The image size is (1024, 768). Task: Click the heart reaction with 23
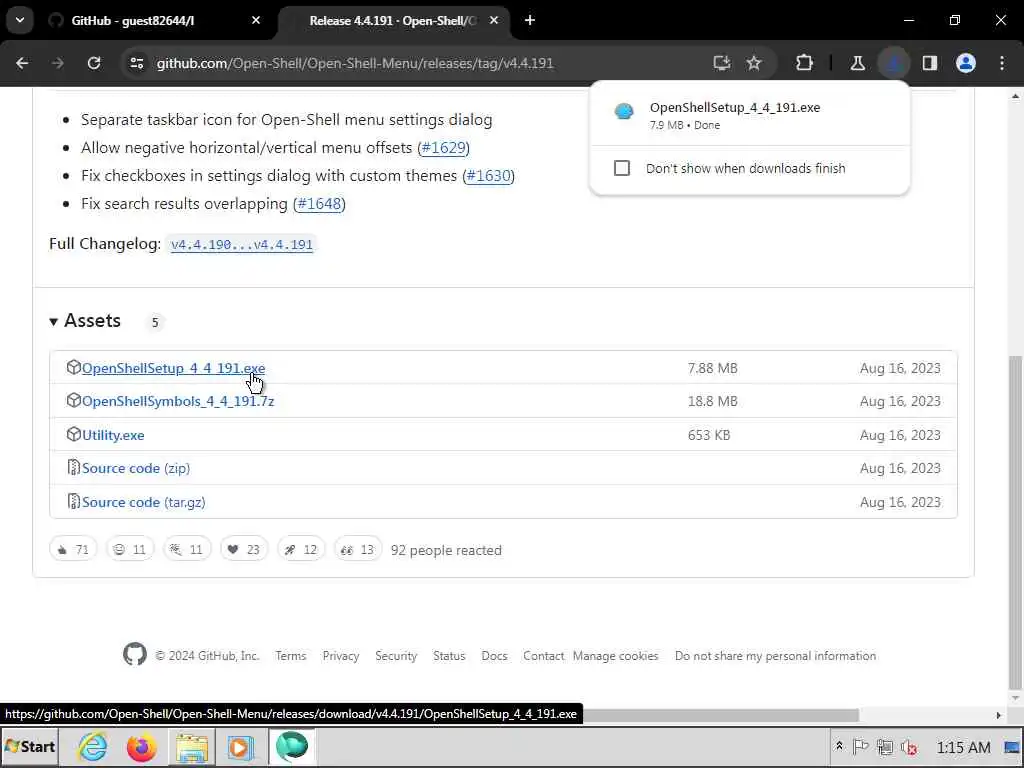244,549
